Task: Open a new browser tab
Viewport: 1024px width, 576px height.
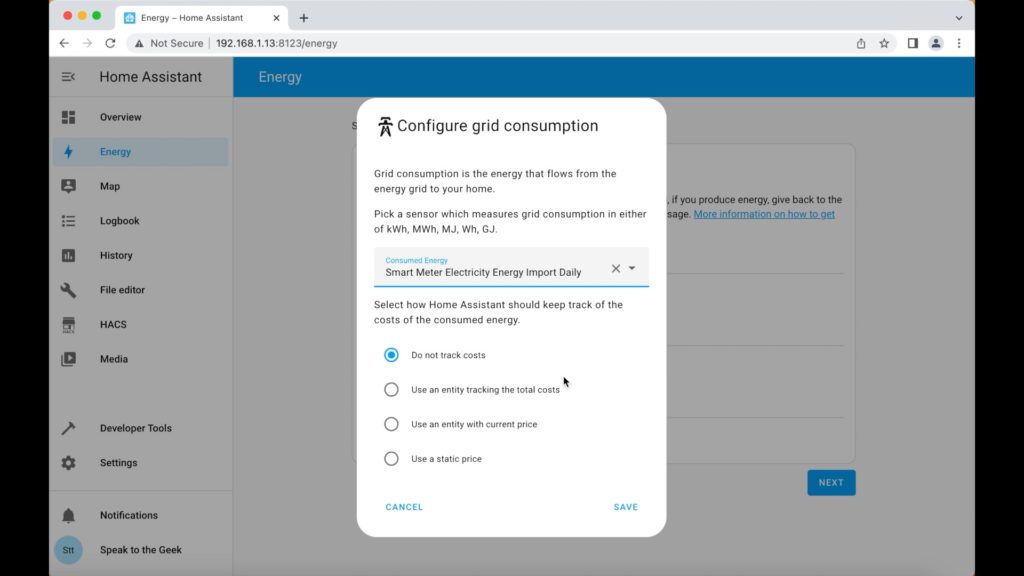Action: (x=304, y=18)
